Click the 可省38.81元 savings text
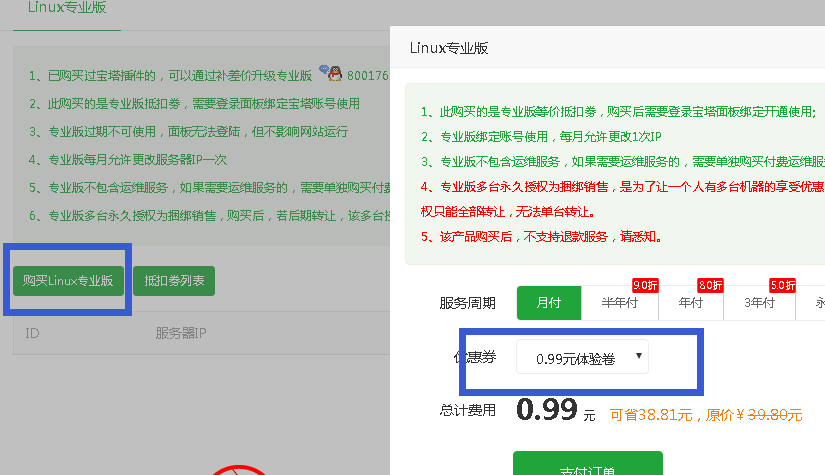The image size is (825, 475). [651, 415]
